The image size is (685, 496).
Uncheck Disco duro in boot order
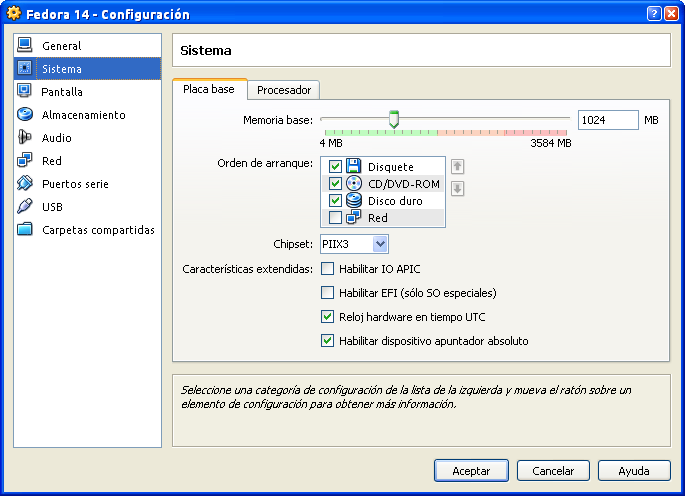point(335,201)
